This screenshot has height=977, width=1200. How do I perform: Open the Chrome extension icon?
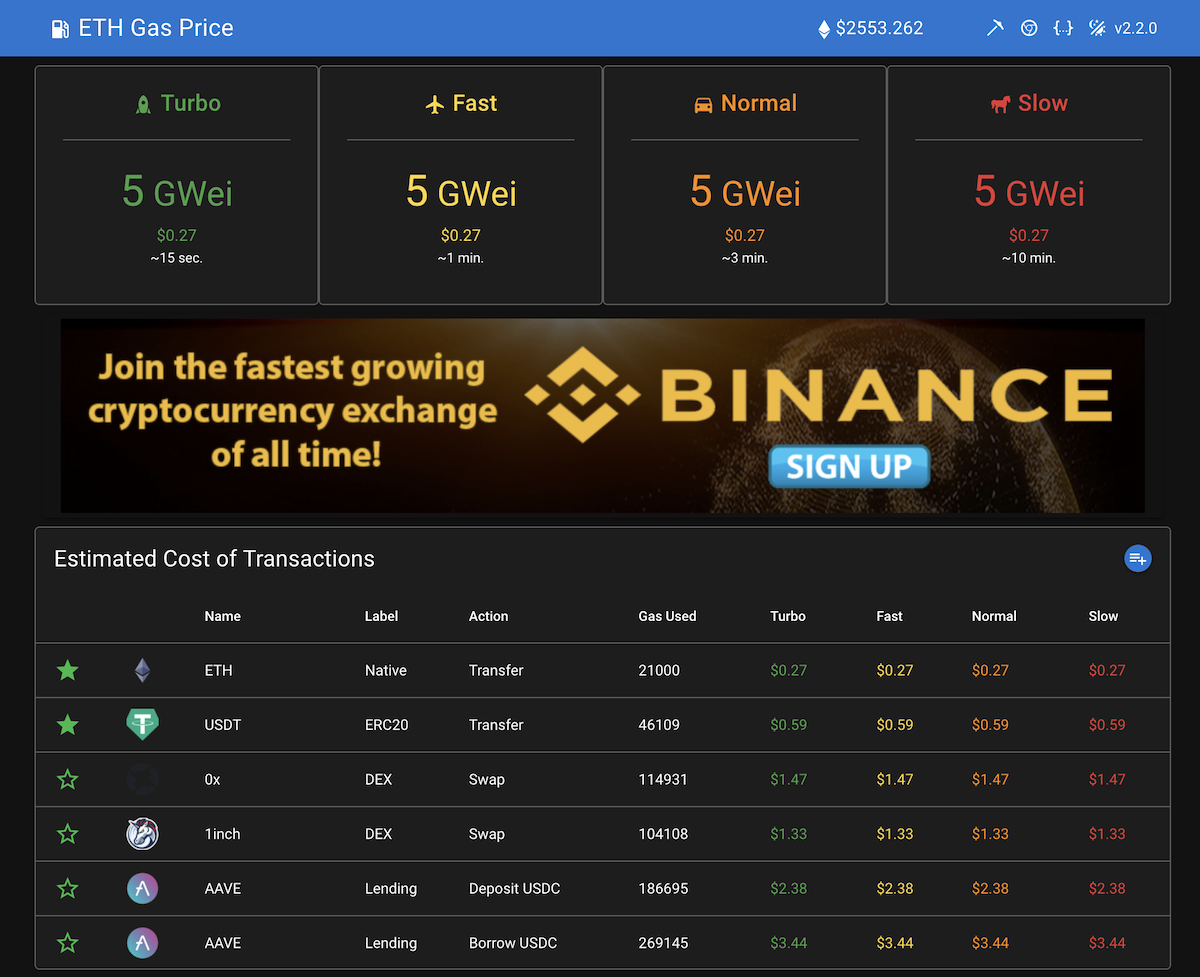coord(1029,28)
